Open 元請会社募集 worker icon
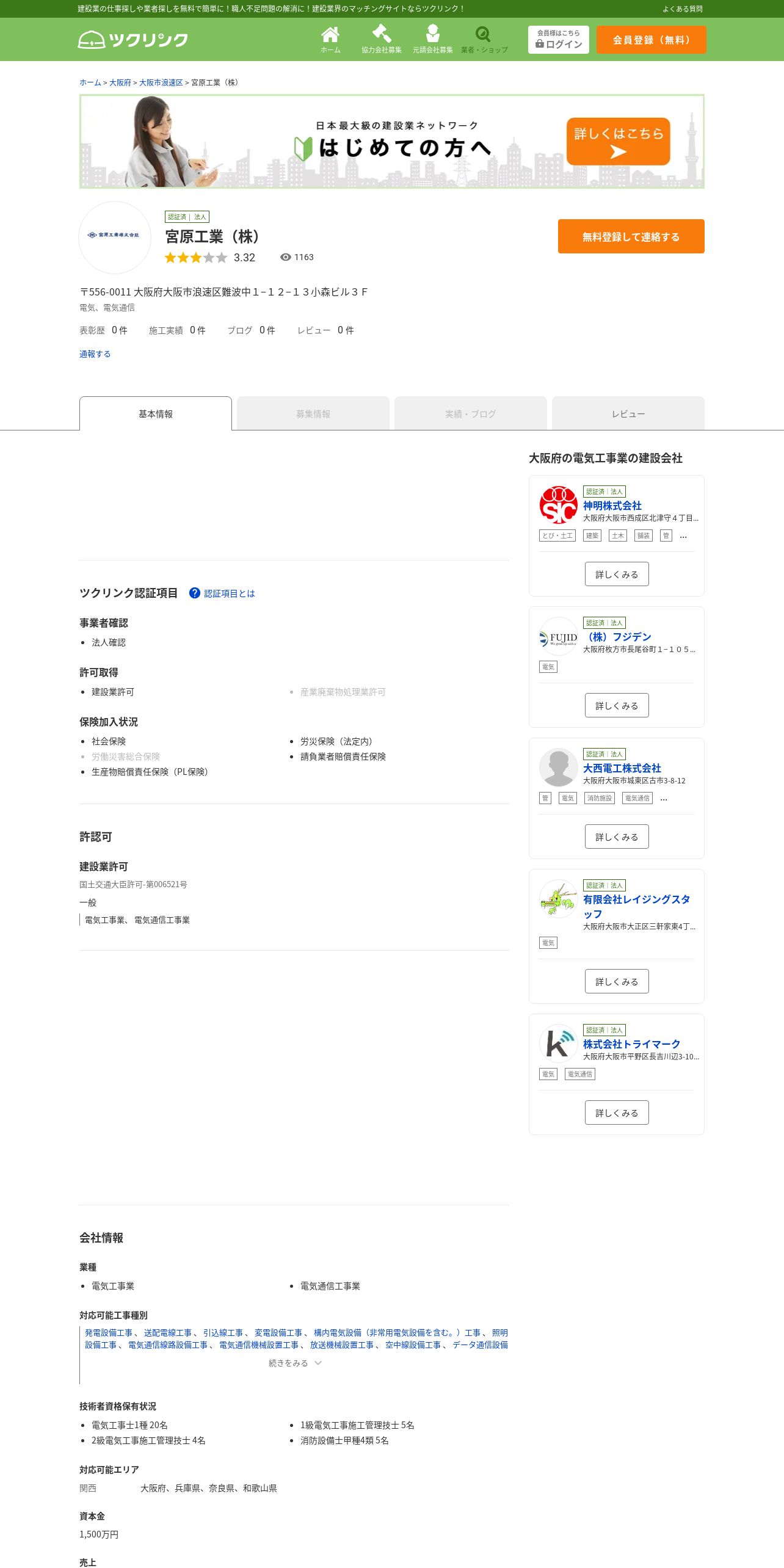 [433, 39]
